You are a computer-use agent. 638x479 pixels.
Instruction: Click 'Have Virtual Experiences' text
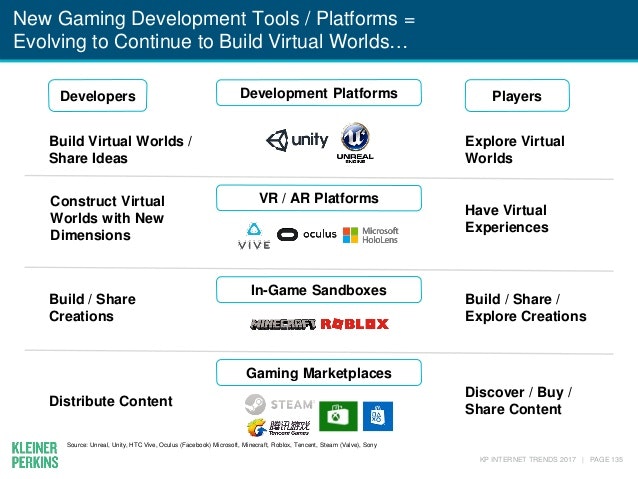coord(507,219)
